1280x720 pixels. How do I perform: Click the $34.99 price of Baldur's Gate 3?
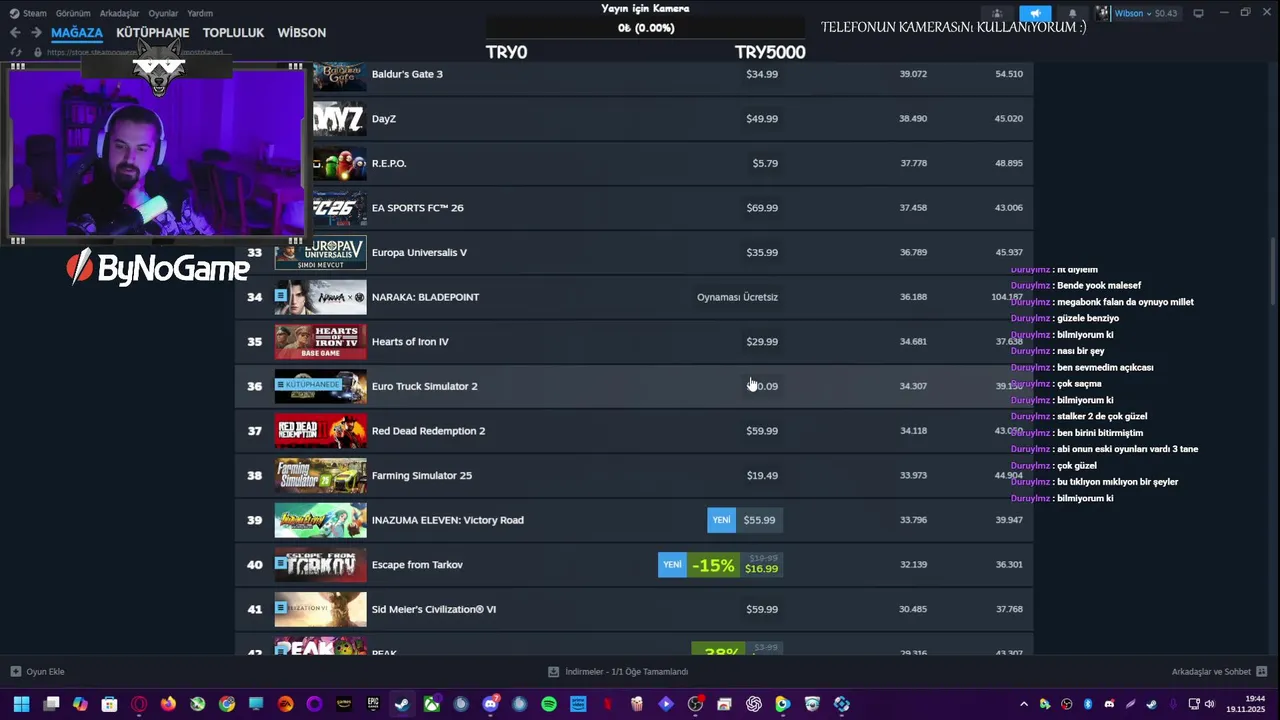coord(762,74)
